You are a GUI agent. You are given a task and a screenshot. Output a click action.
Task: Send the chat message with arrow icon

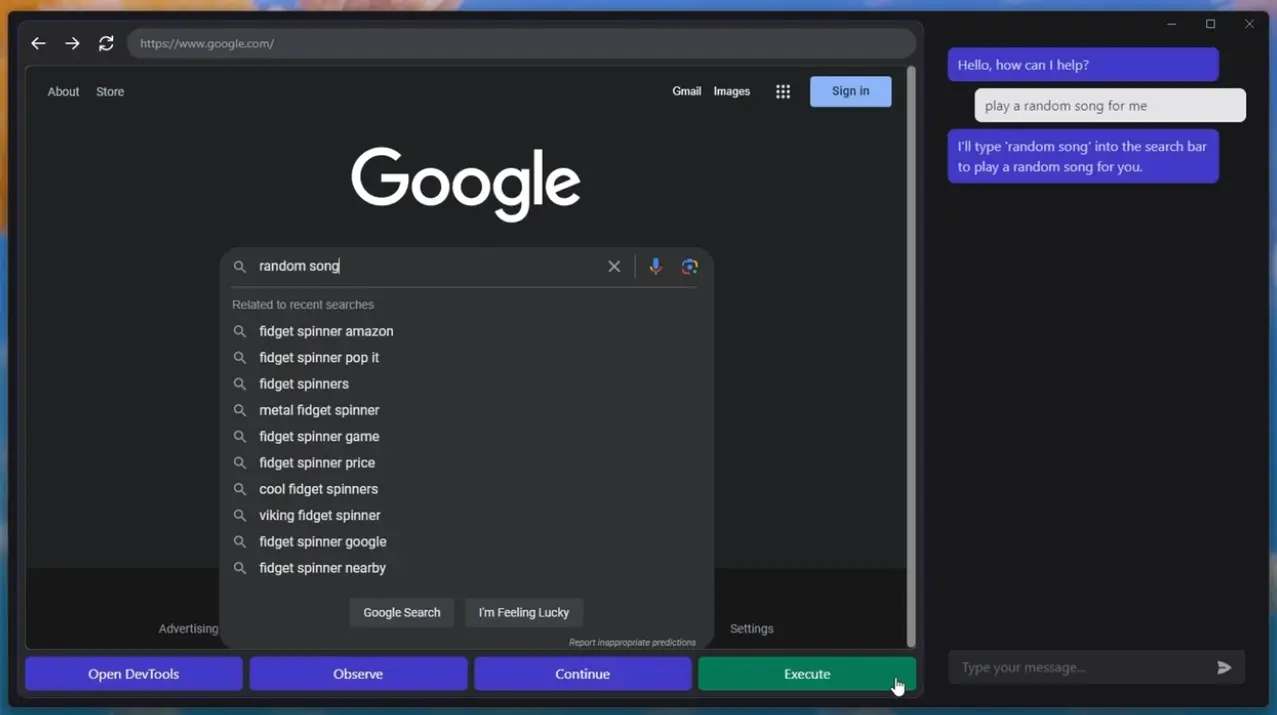(x=1224, y=668)
